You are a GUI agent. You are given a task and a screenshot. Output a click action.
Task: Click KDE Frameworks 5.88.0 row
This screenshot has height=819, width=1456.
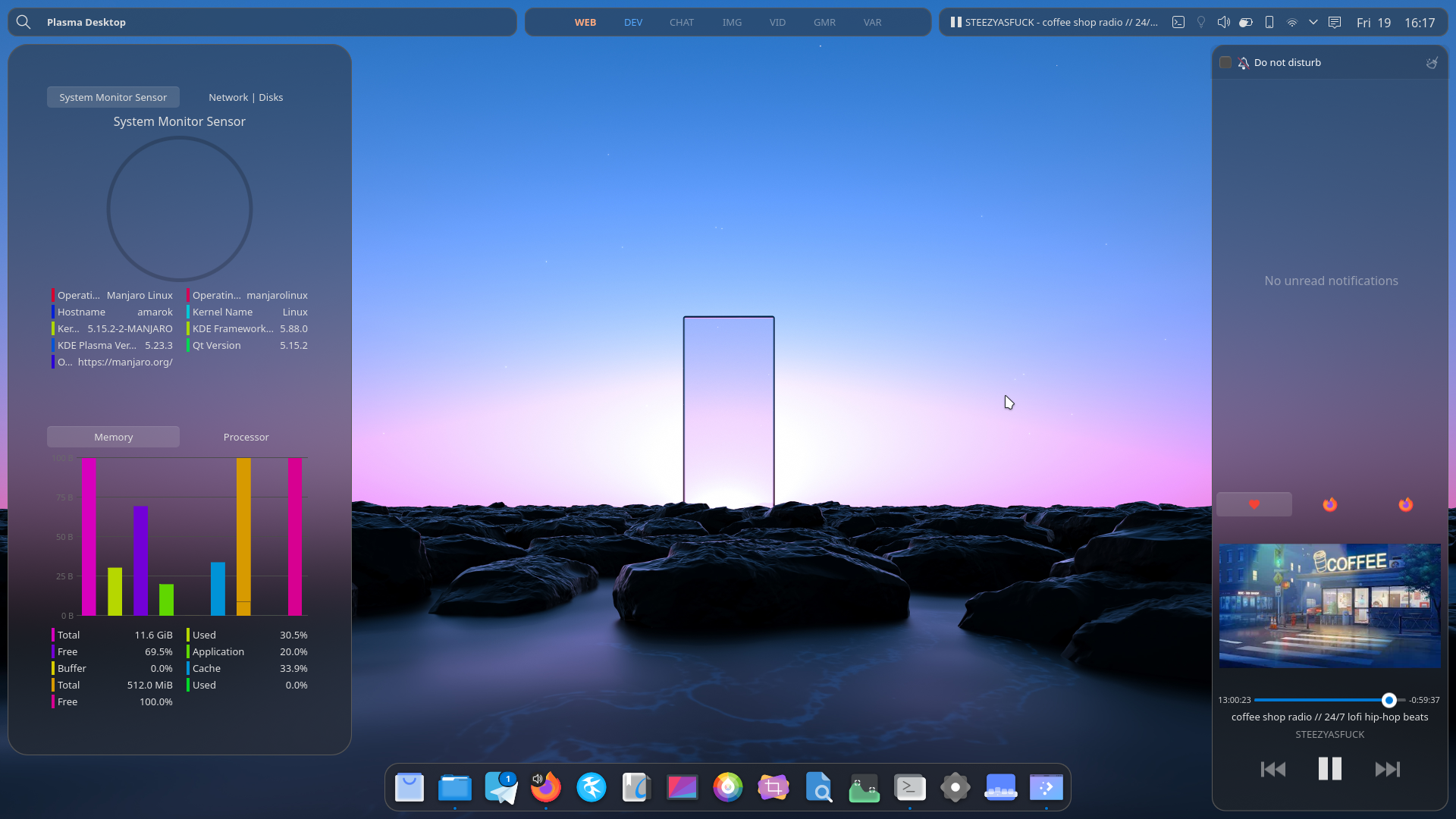[247, 328]
